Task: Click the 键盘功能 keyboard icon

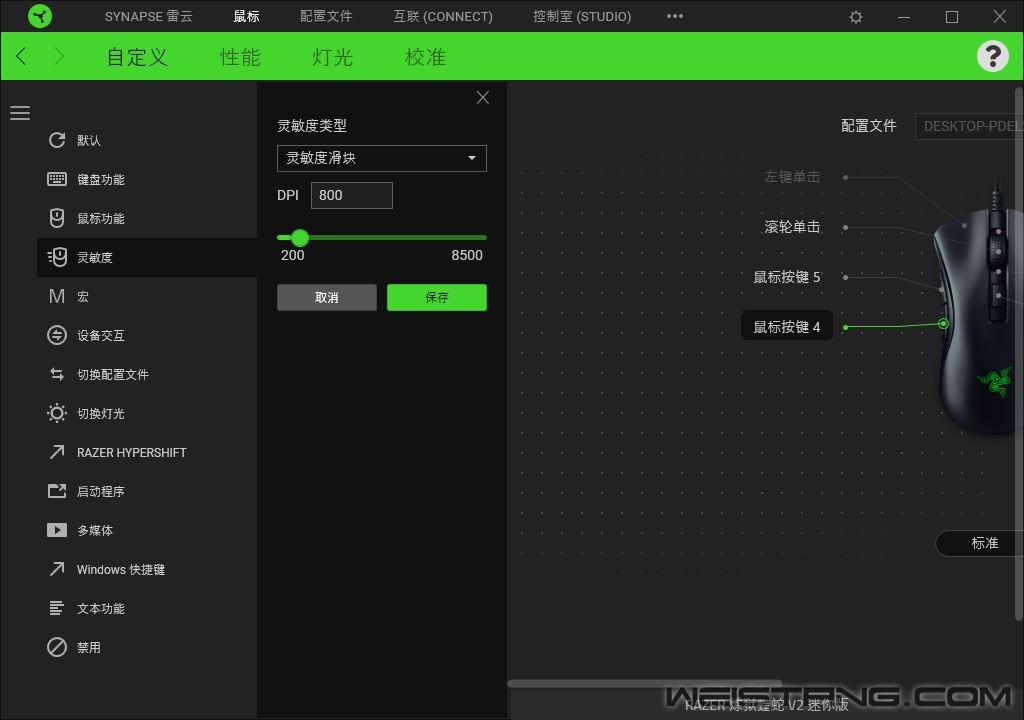Action: pos(57,179)
